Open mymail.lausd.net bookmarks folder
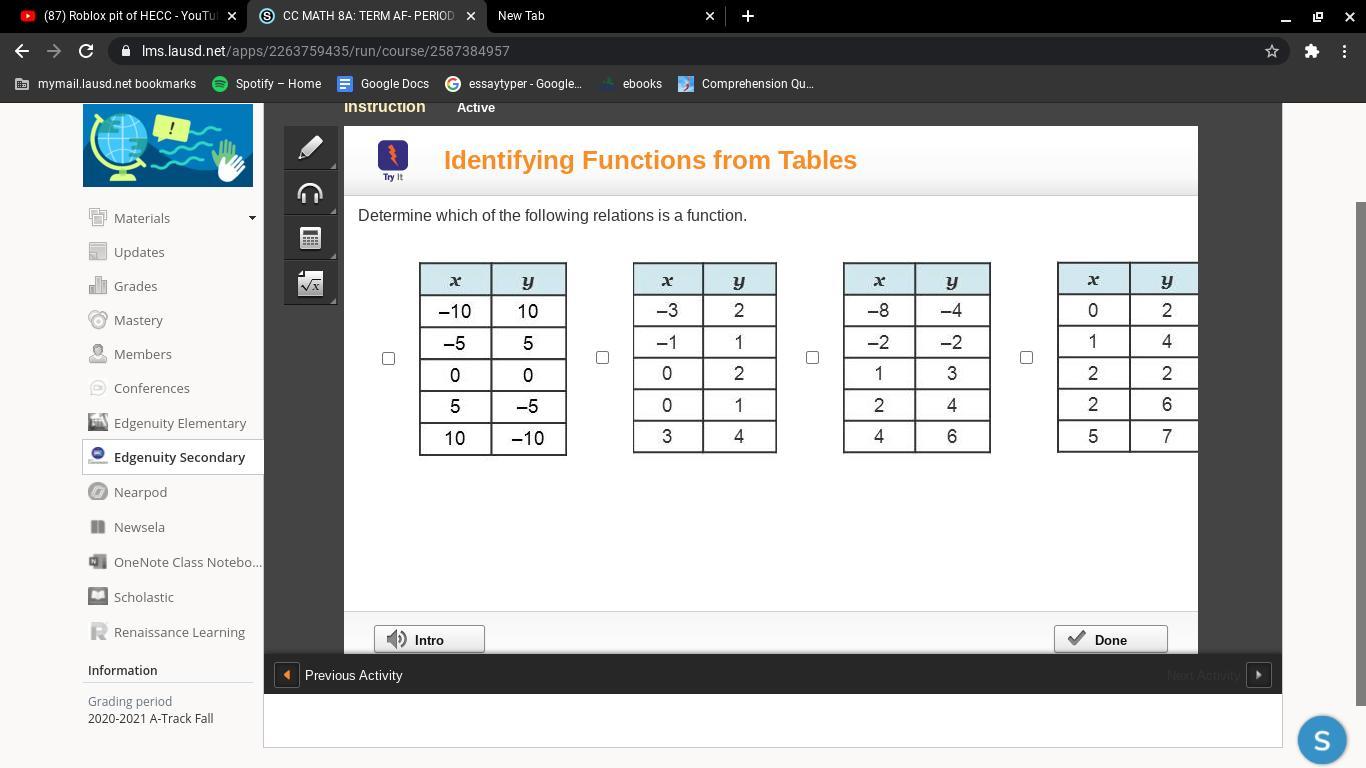 [x=105, y=84]
